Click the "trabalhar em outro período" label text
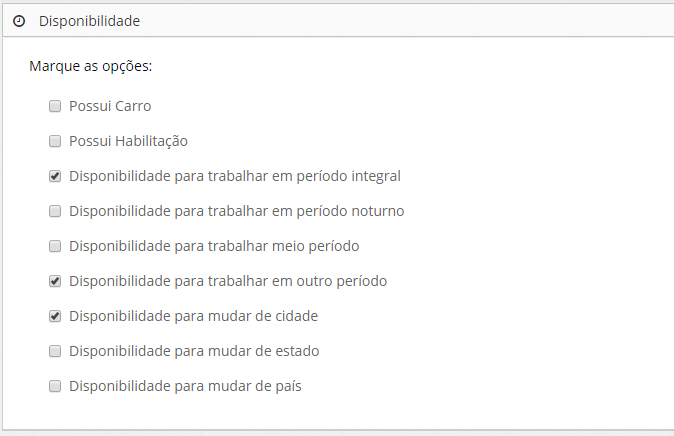Viewport: 674px width, 436px height. pos(228,281)
